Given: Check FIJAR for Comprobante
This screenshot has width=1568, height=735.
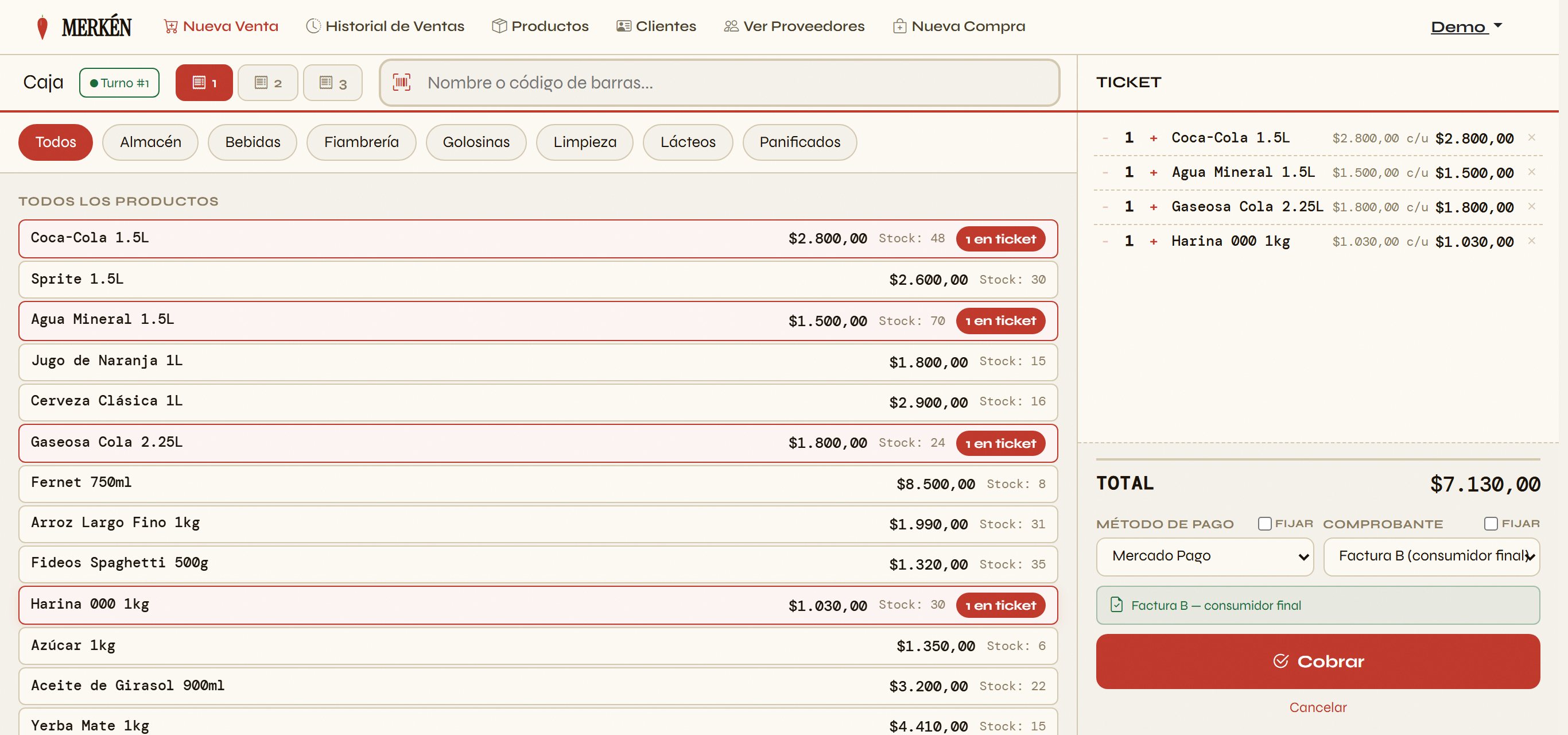Looking at the screenshot, I should 1491,524.
